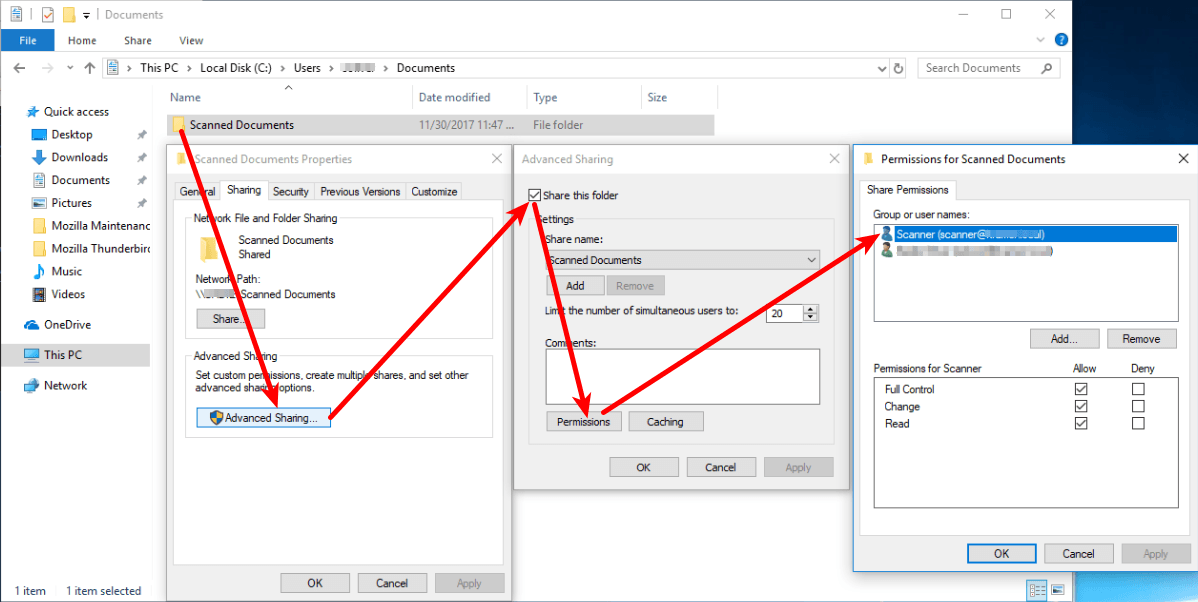1198x602 pixels.
Task: Open the Help question mark icon
Action: (1061, 40)
